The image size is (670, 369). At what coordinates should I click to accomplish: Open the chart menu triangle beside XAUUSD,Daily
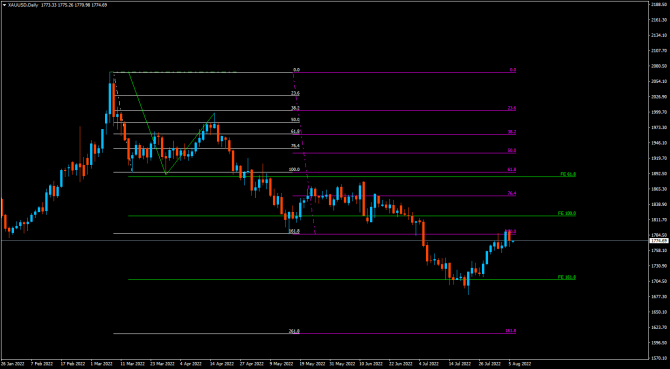point(4,5)
